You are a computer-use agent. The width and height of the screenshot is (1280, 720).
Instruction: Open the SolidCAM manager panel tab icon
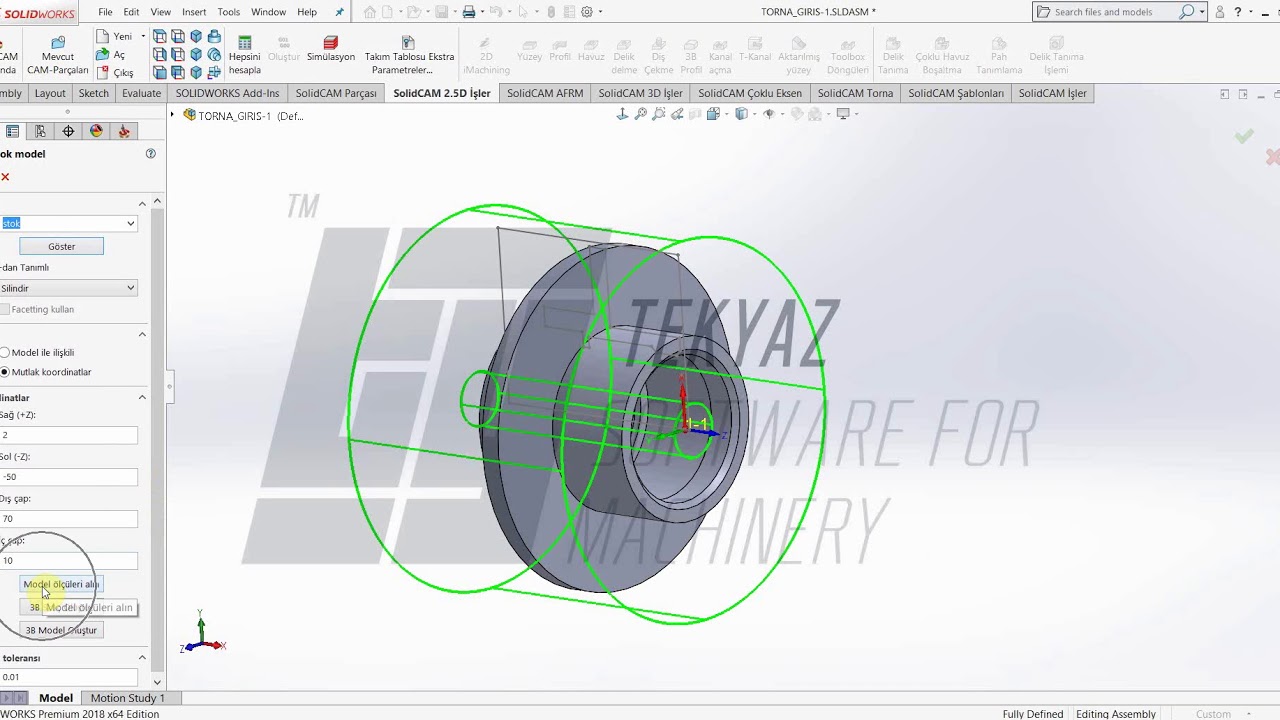(124, 131)
